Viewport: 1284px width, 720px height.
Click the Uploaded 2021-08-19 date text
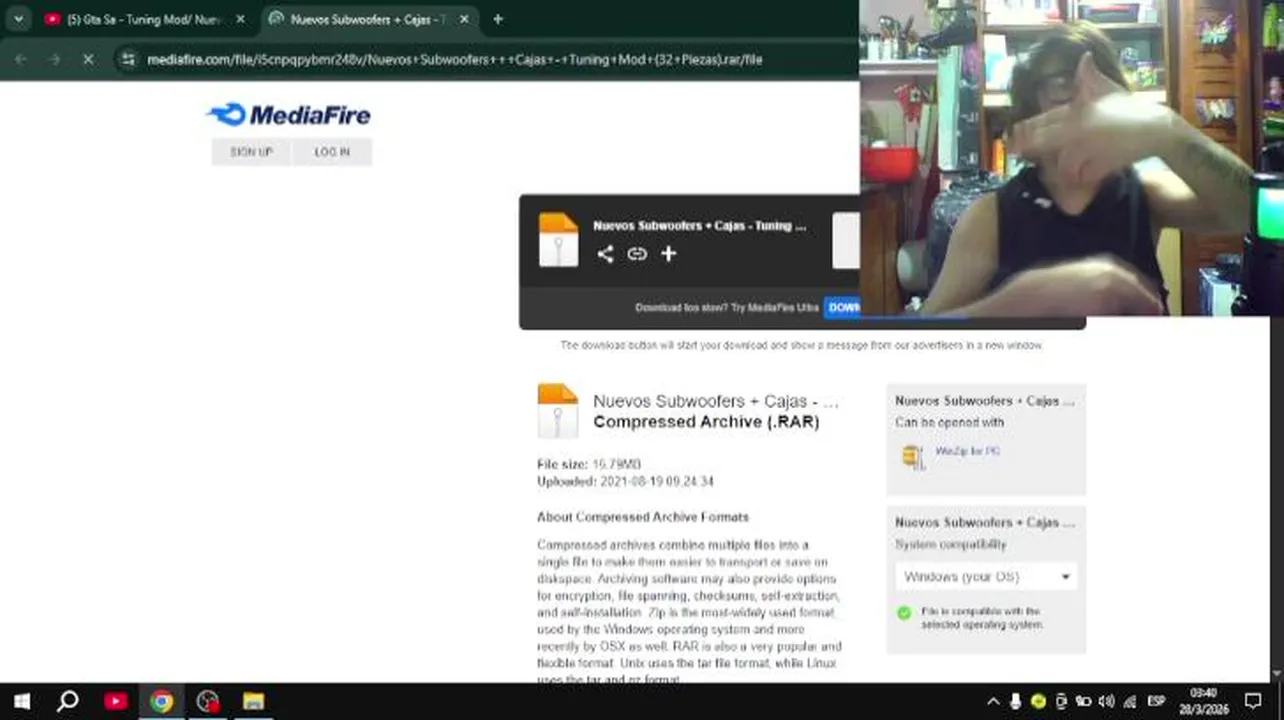625,481
